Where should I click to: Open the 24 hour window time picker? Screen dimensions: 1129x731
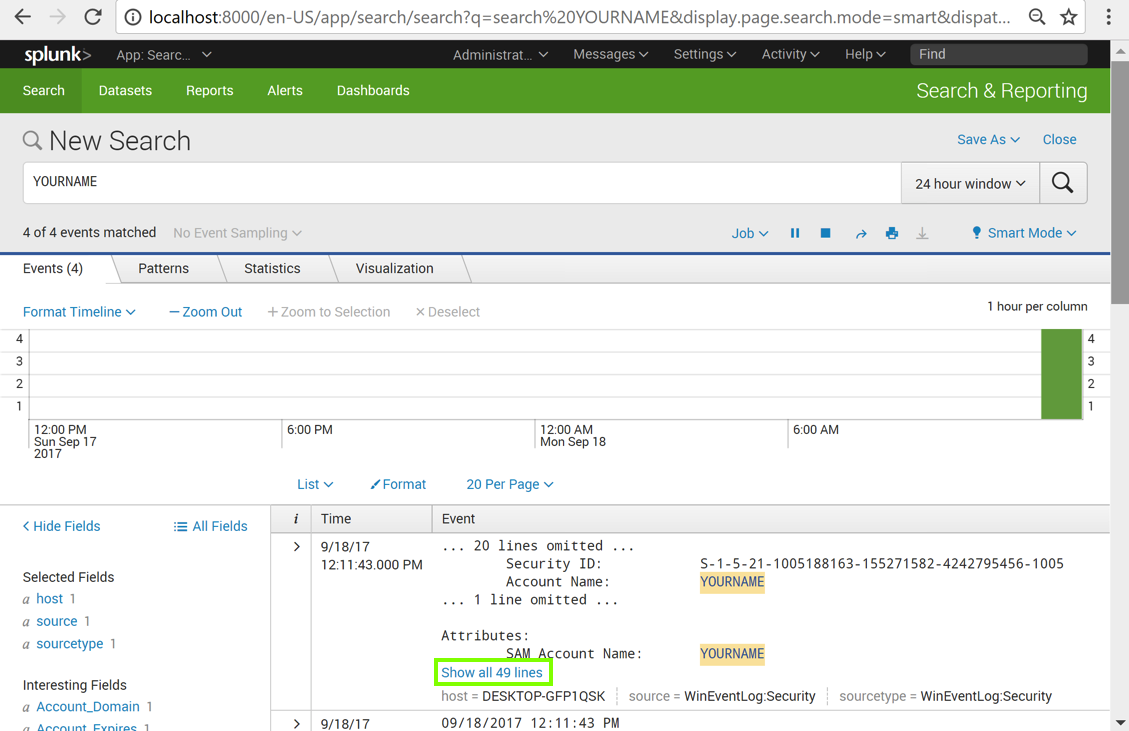[x=970, y=184]
